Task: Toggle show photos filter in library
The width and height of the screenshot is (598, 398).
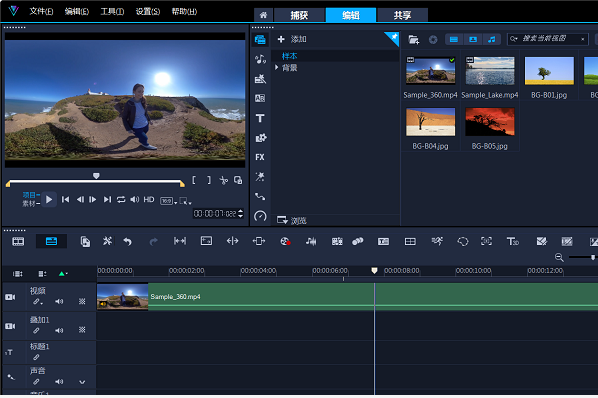Action: click(473, 39)
